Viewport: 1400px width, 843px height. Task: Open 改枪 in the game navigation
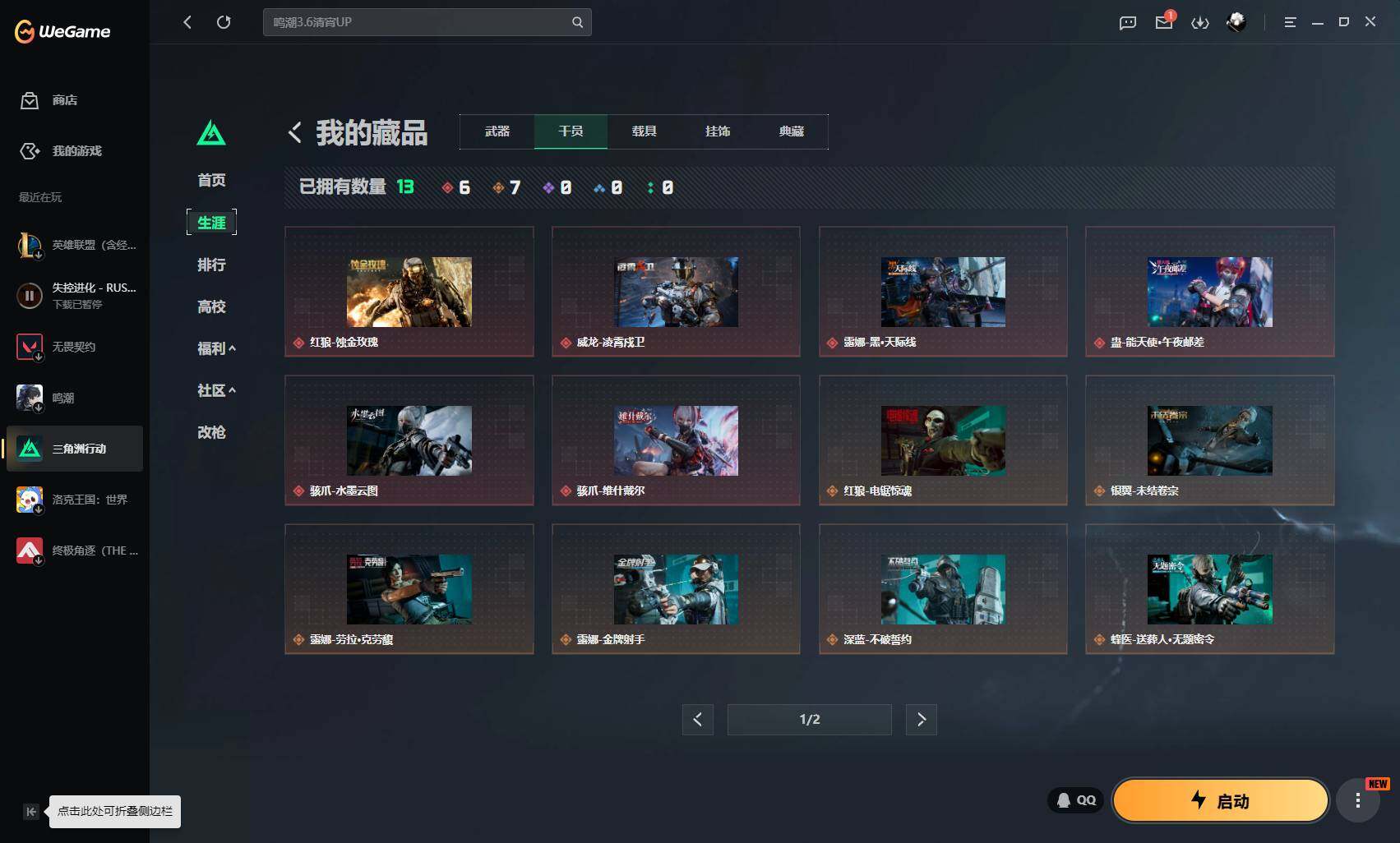[211, 432]
